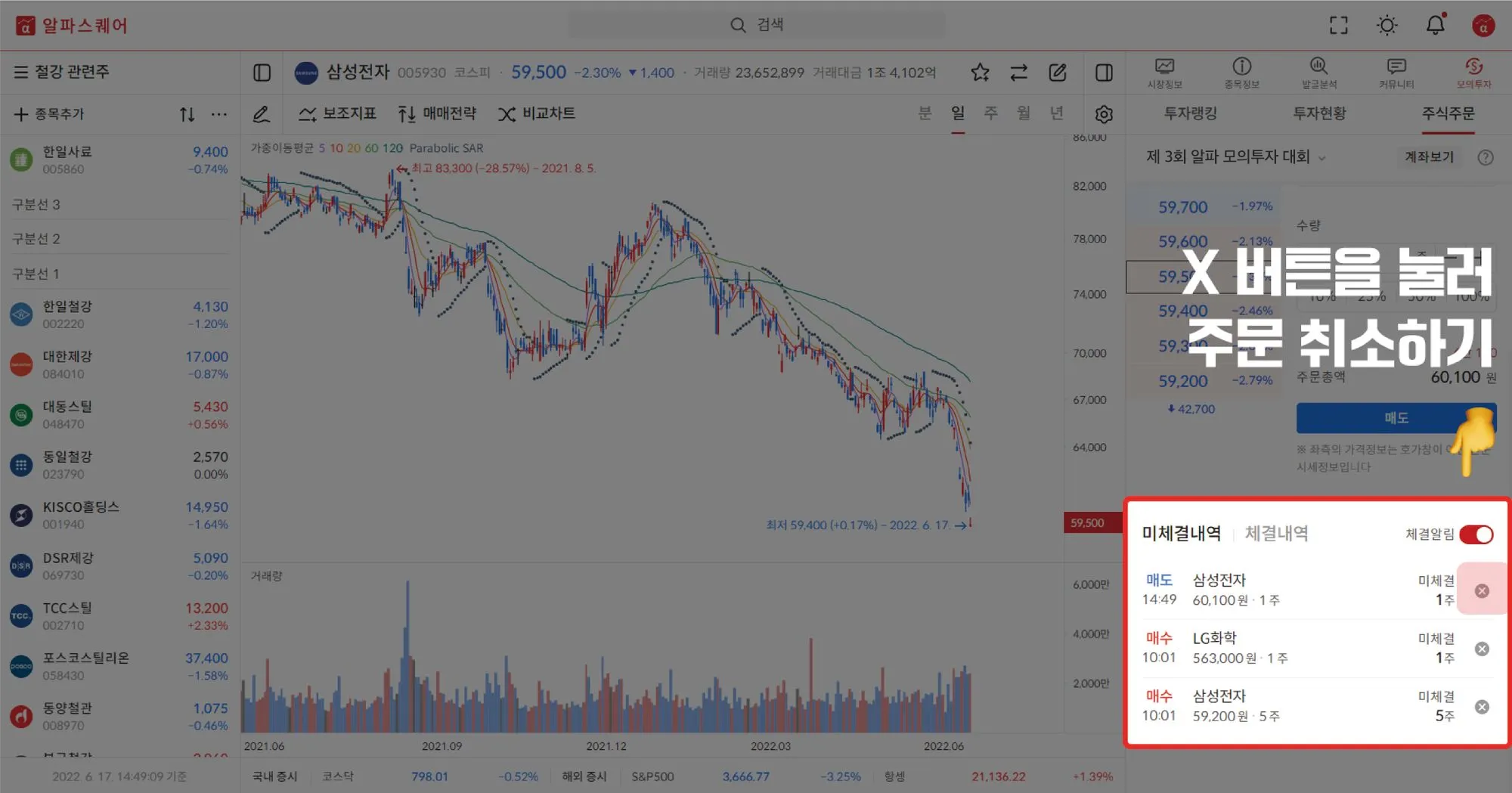The width and height of the screenshot is (1512, 793).
Task: Open the help question mark icon
Action: [1486, 157]
